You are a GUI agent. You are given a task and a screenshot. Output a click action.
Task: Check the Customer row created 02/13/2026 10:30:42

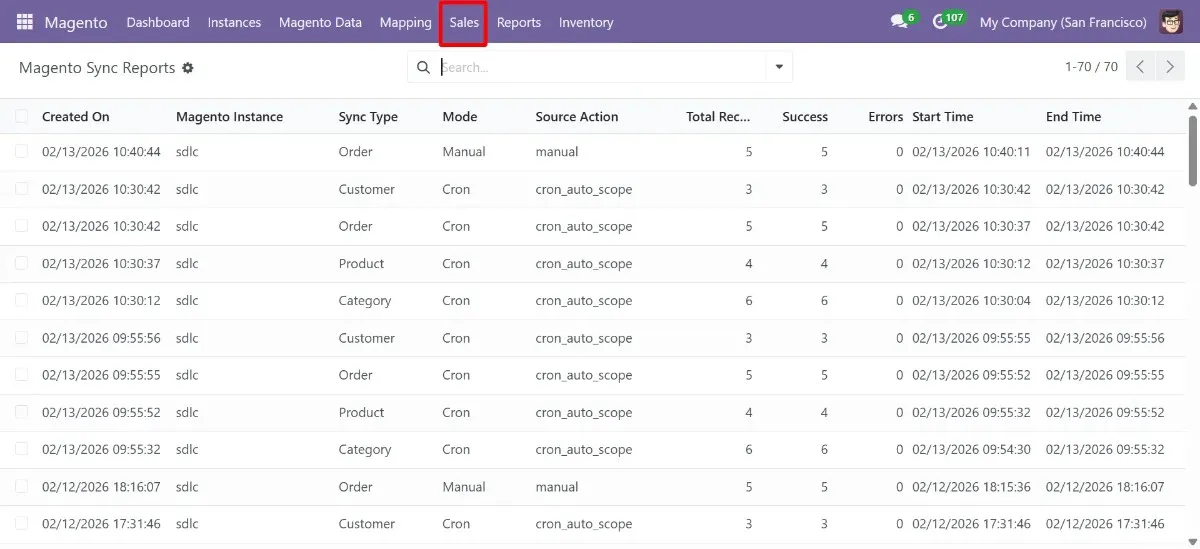click(x=22, y=189)
